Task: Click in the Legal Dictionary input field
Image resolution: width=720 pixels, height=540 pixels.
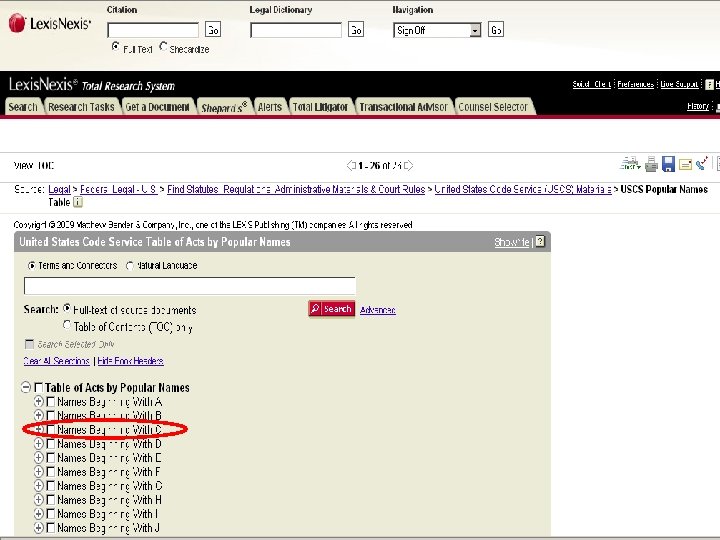Action: tap(296, 30)
